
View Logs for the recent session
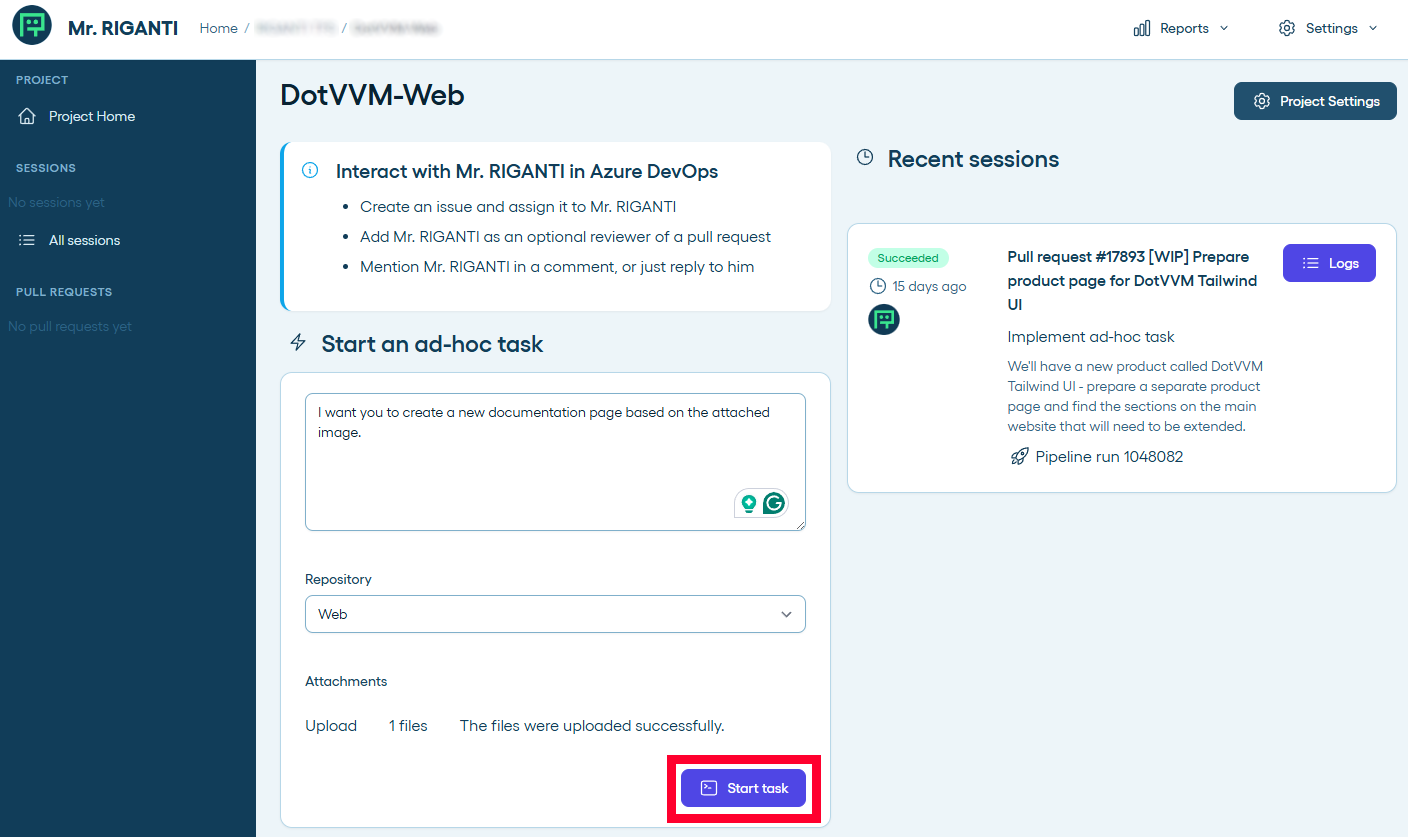[1329, 263]
